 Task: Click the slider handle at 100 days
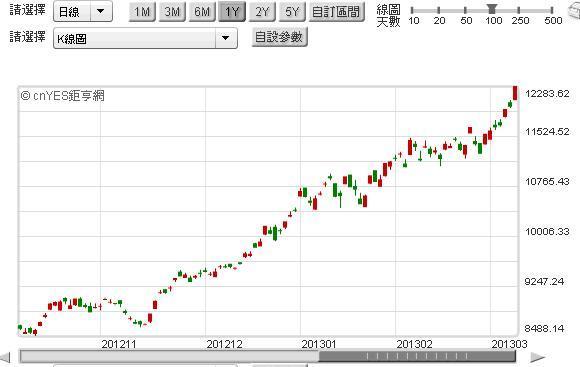pyautogui.click(x=492, y=9)
